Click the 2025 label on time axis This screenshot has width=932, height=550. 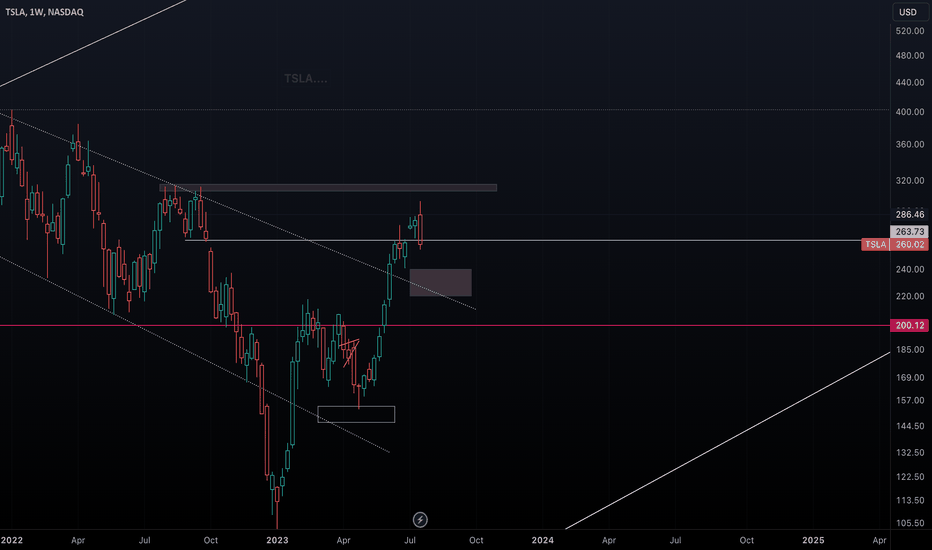(813, 540)
